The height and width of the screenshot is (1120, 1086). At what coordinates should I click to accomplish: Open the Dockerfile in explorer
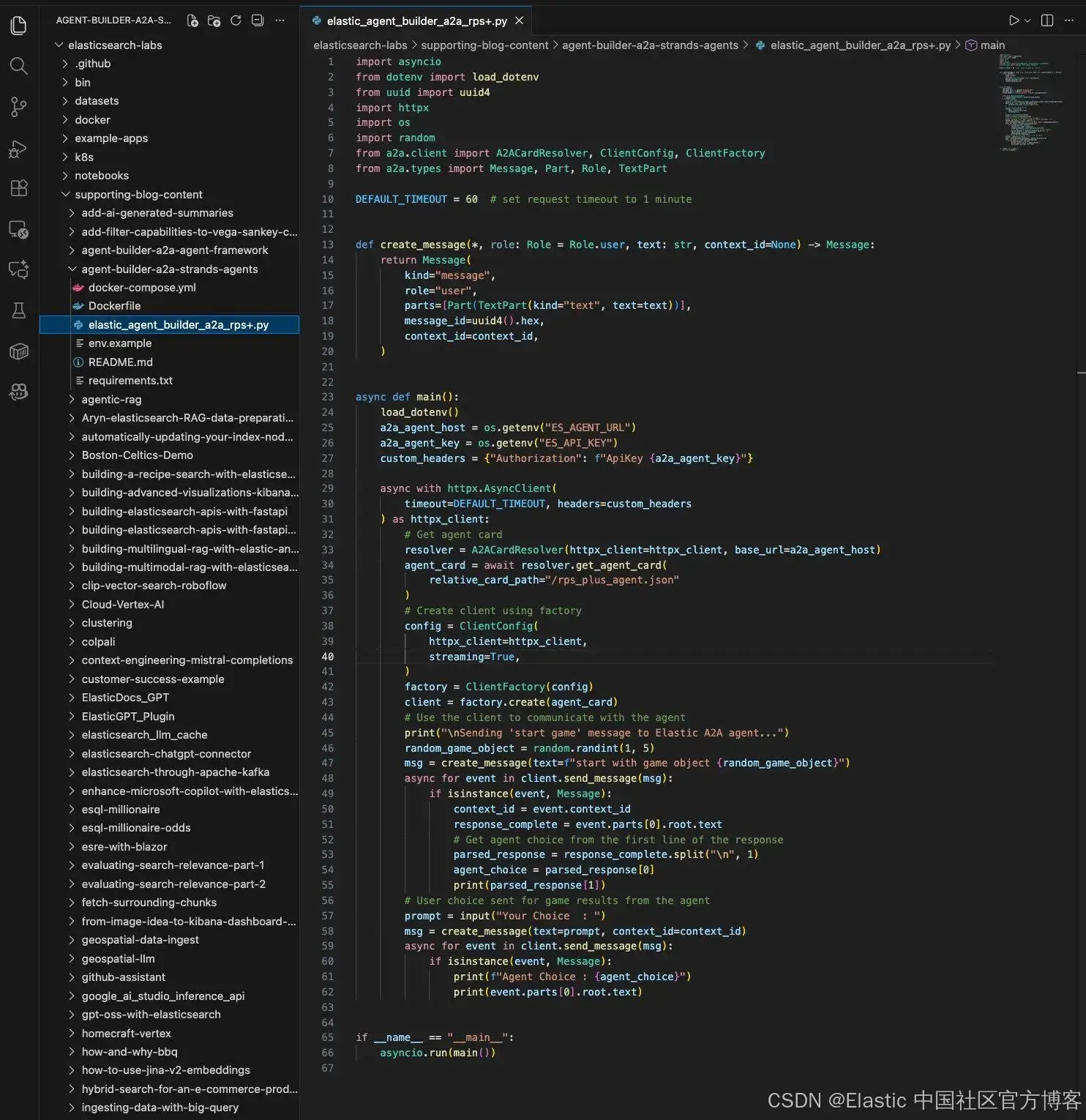[x=114, y=306]
